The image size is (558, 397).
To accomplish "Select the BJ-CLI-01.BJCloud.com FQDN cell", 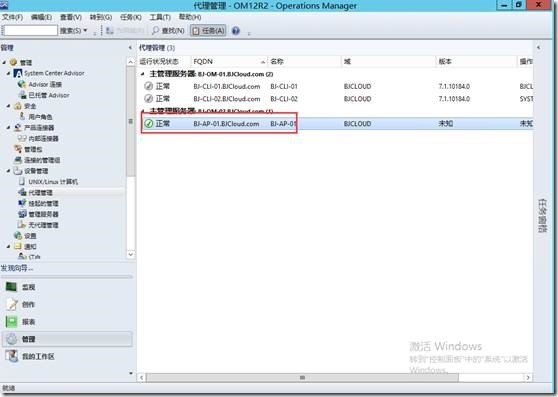I will click(227, 86).
